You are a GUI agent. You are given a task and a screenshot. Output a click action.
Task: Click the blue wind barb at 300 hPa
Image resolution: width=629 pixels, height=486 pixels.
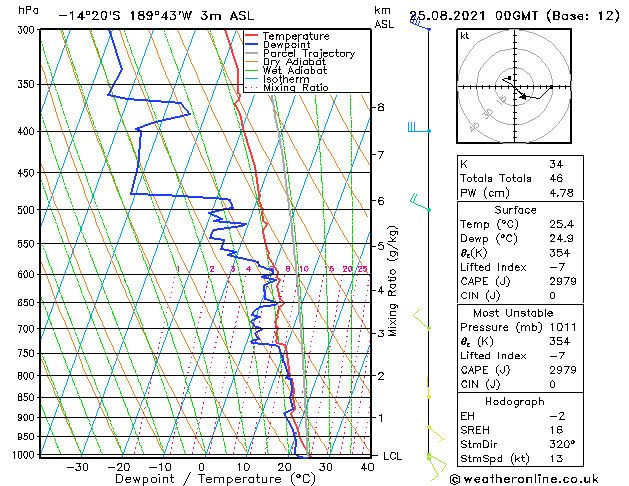click(420, 22)
